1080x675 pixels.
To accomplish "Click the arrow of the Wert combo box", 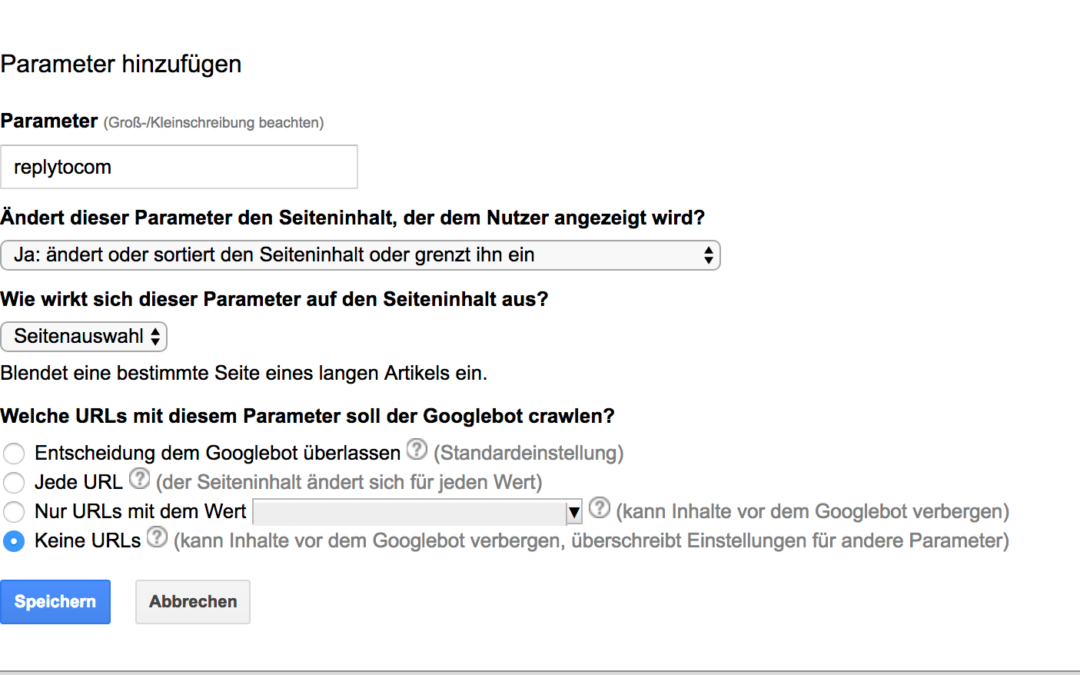I will click(574, 513).
